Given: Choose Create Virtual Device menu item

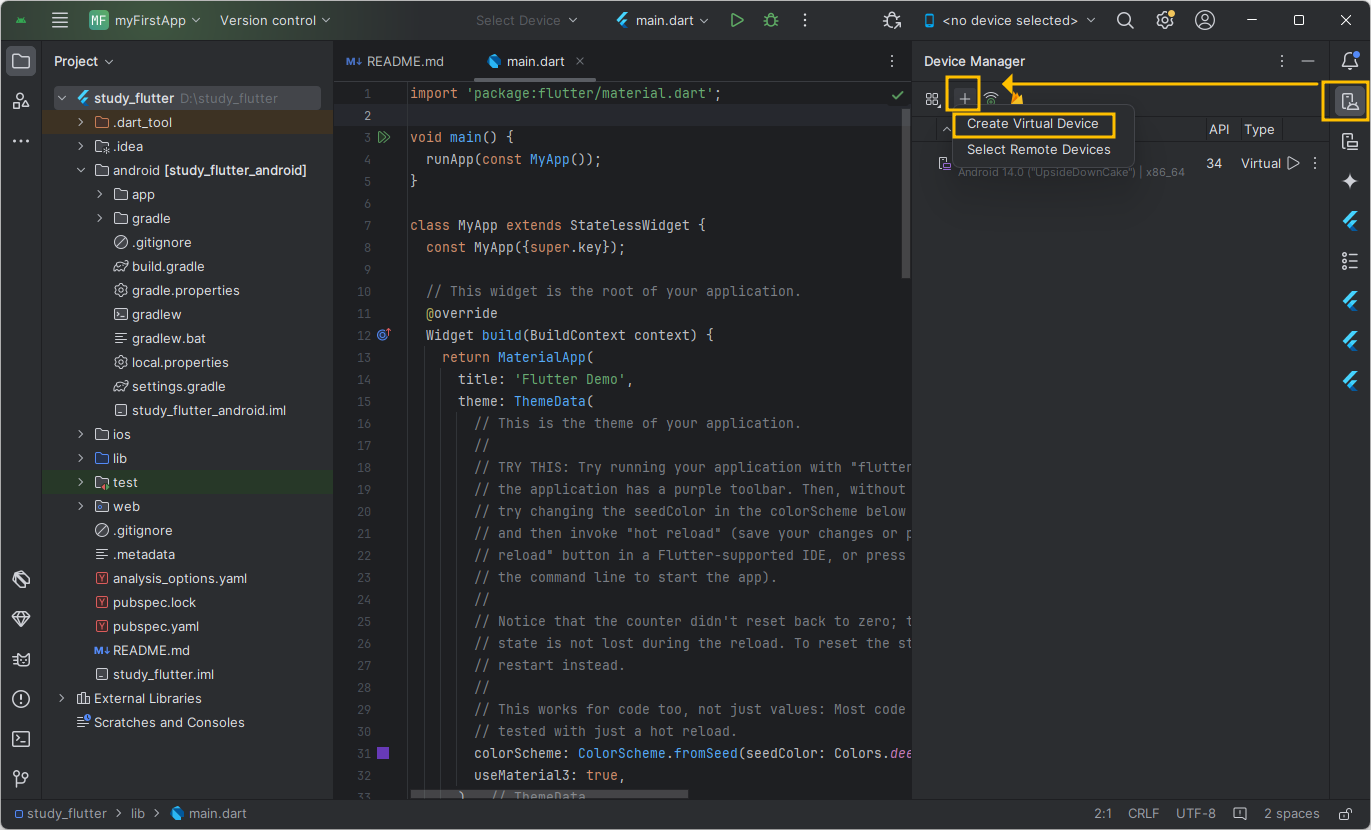Looking at the screenshot, I should (1033, 124).
